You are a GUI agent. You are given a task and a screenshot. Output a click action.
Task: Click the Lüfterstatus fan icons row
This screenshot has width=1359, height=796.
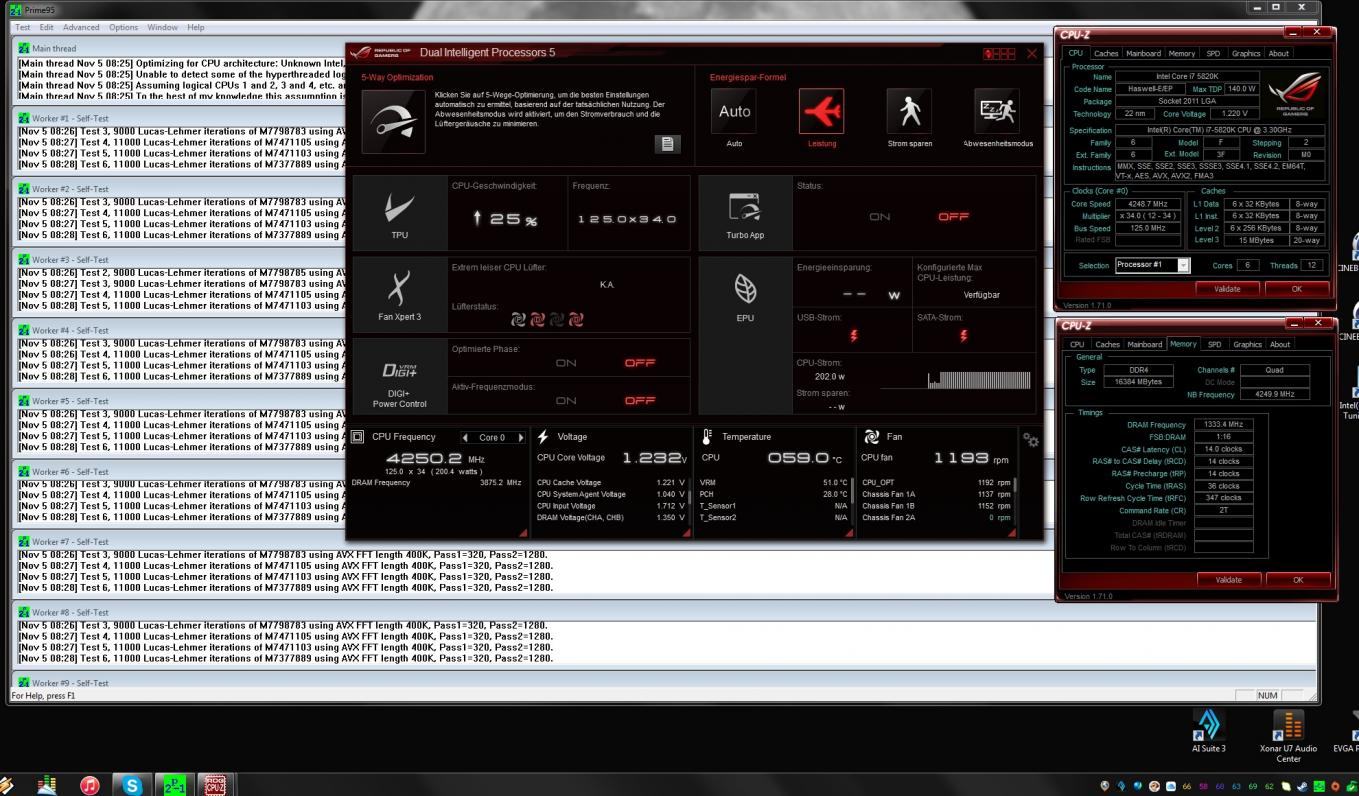pos(547,319)
